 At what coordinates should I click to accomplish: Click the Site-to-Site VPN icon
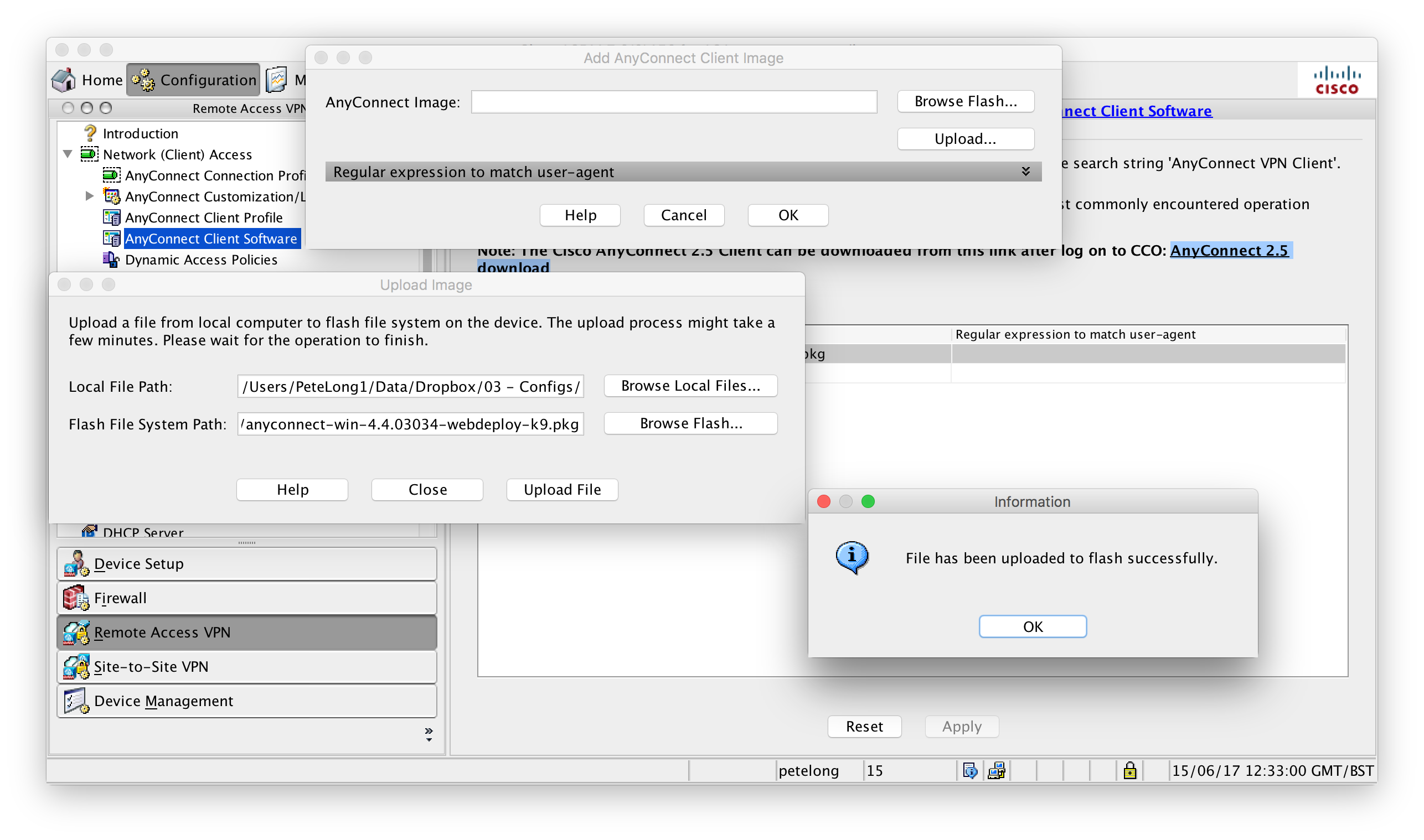tap(76, 667)
